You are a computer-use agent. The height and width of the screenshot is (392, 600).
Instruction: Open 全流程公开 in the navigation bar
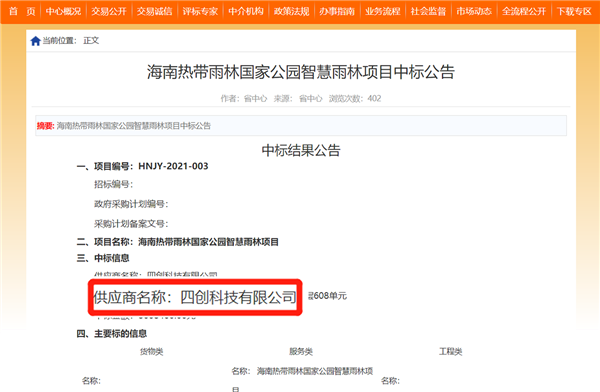point(524,11)
